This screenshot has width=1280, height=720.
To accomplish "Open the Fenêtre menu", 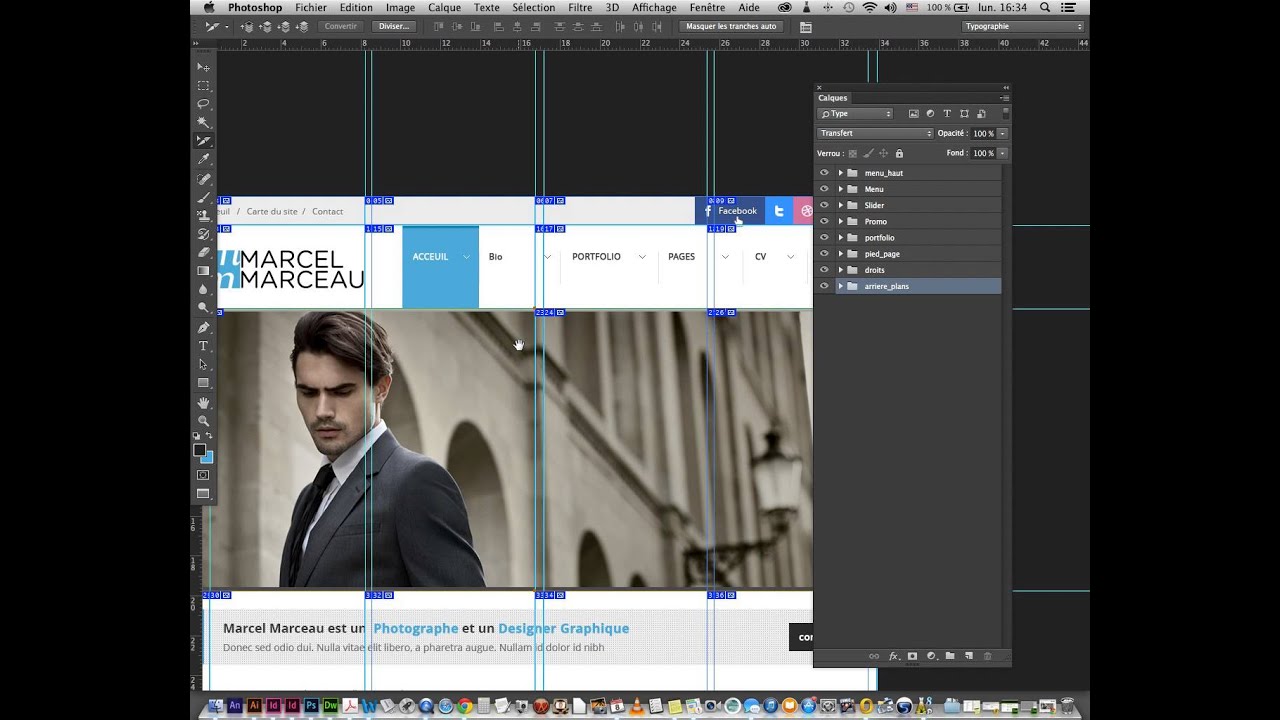I will [x=707, y=7].
